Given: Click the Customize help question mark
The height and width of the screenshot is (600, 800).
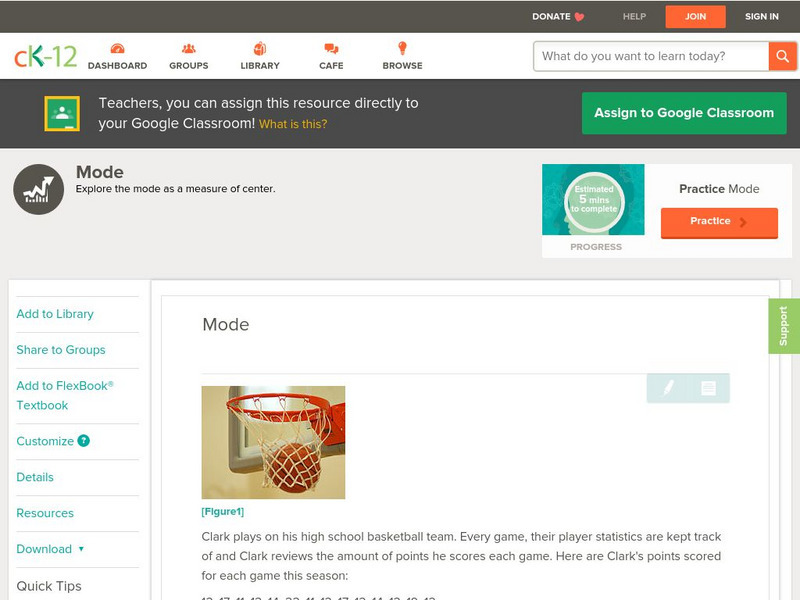Looking at the screenshot, I should pyautogui.click(x=84, y=441).
